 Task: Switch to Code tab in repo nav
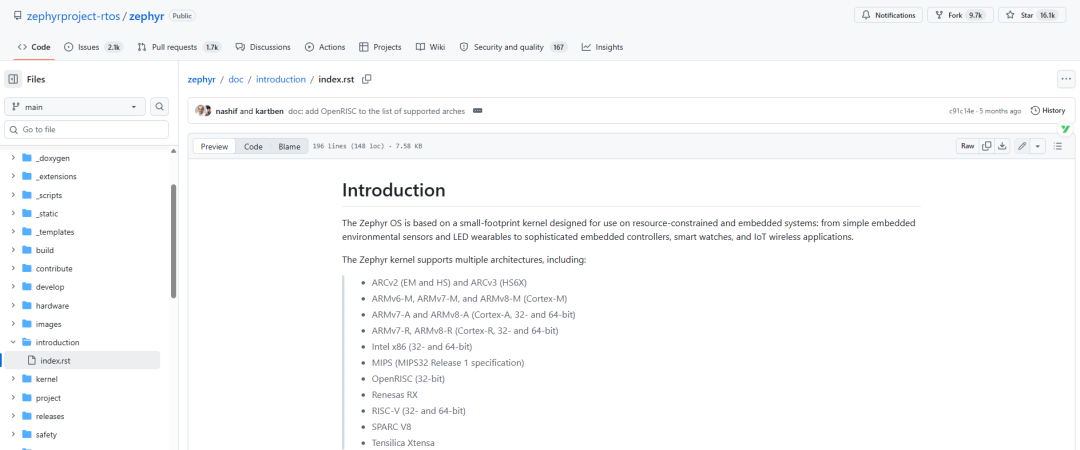(34, 47)
